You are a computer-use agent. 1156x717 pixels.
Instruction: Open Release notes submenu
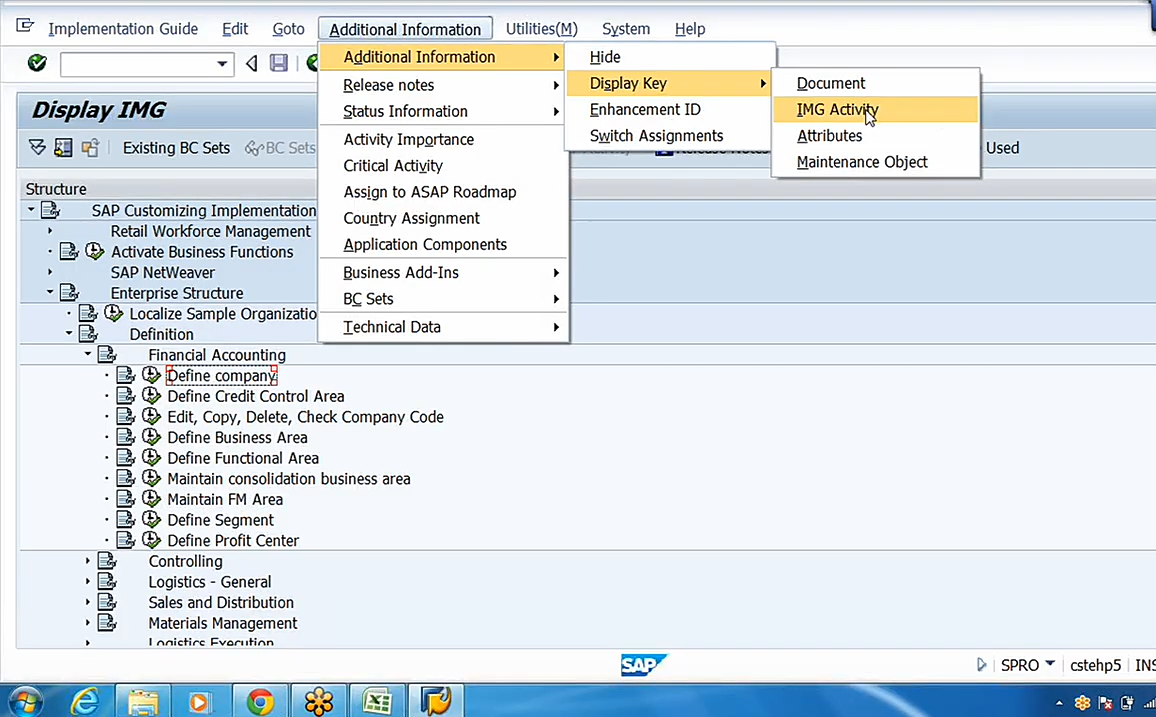tap(443, 85)
